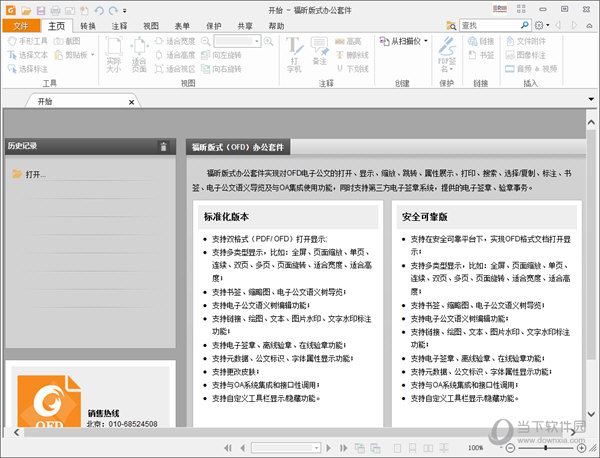The height and width of the screenshot is (458, 600).
Task: Open the tab list dropdown arrow at right
Action: [591, 99]
